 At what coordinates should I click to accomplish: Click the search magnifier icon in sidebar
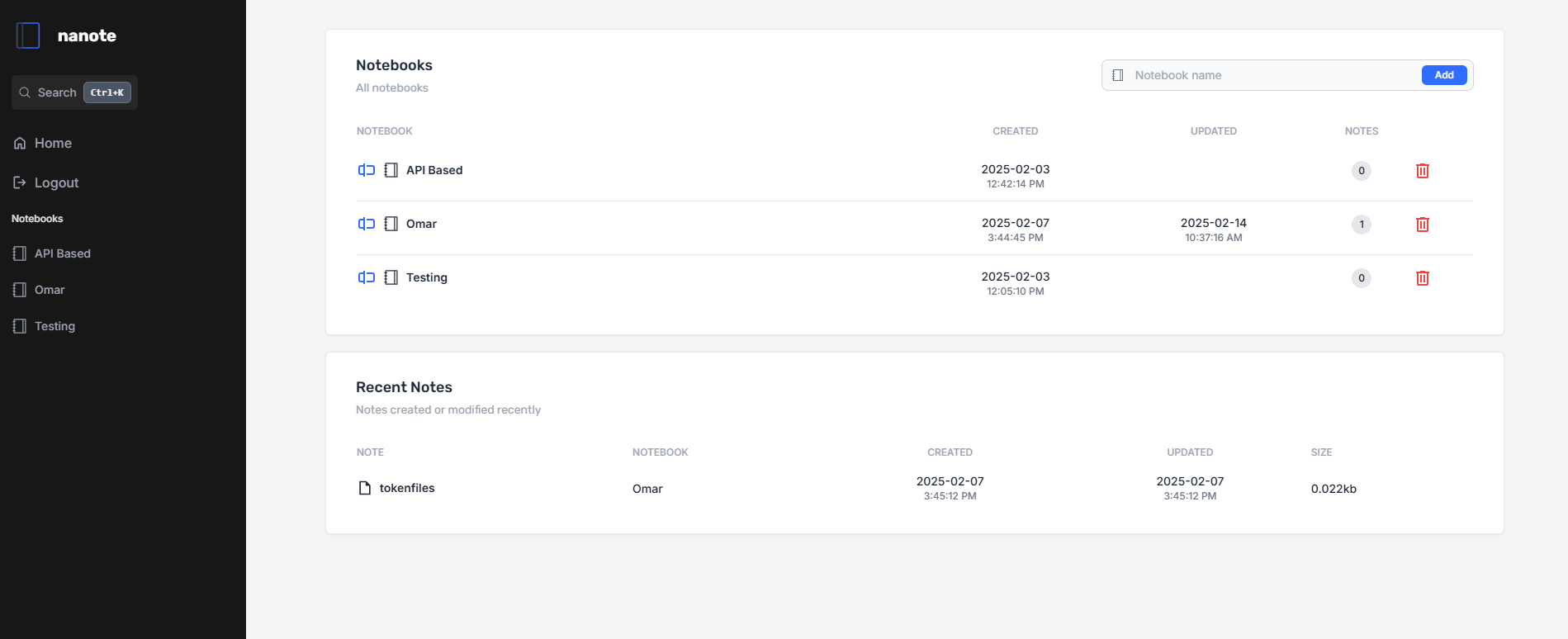(x=25, y=92)
